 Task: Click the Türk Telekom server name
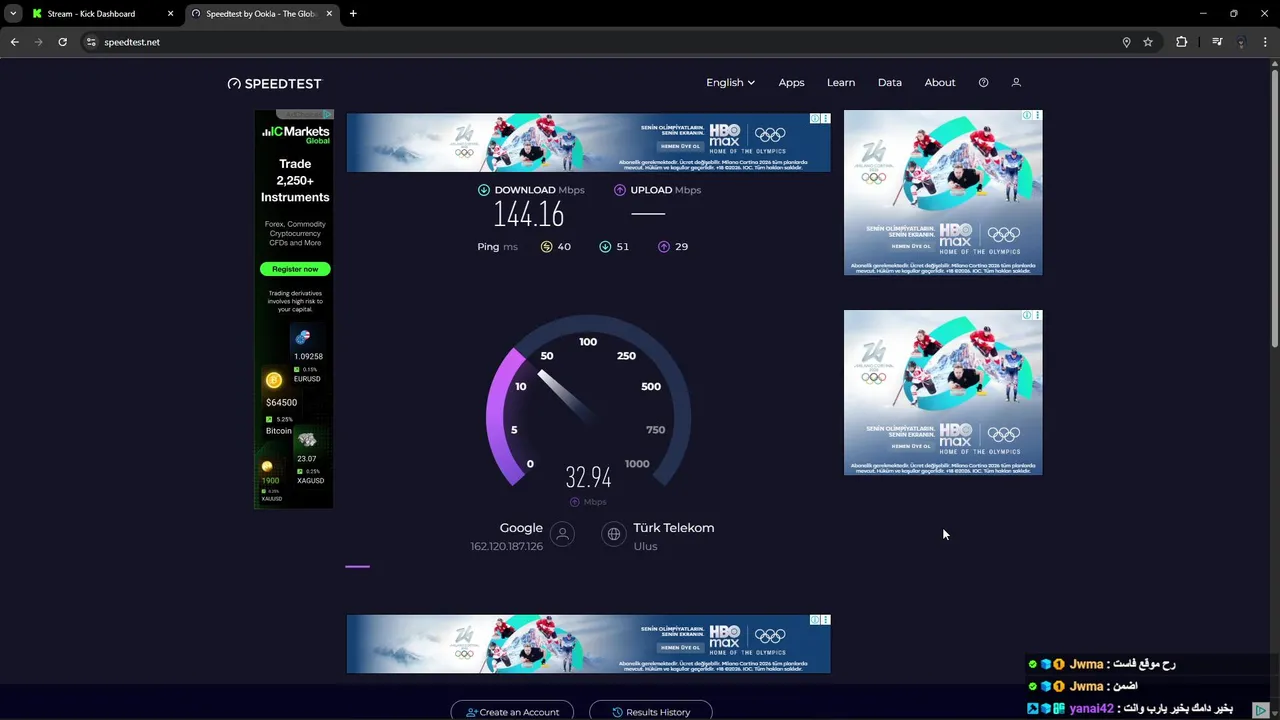tap(674, 528)
